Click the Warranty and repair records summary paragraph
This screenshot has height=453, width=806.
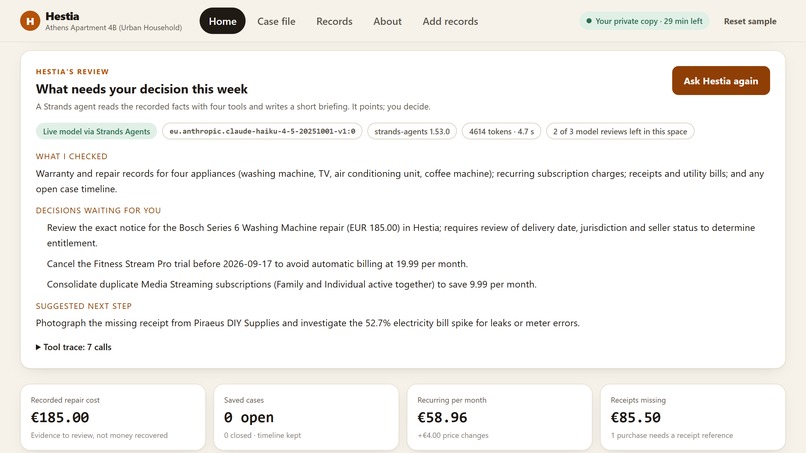[x=400, y=181]
